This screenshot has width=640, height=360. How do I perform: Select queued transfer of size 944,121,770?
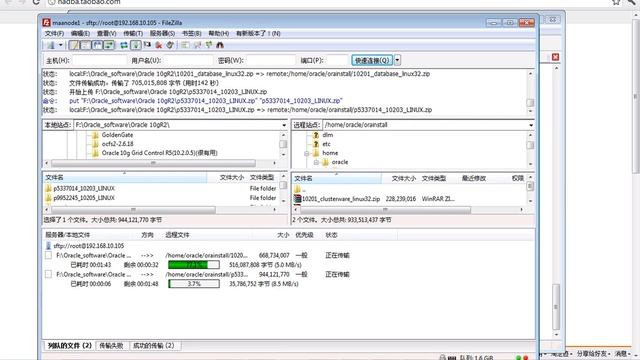tap(274, 275)
